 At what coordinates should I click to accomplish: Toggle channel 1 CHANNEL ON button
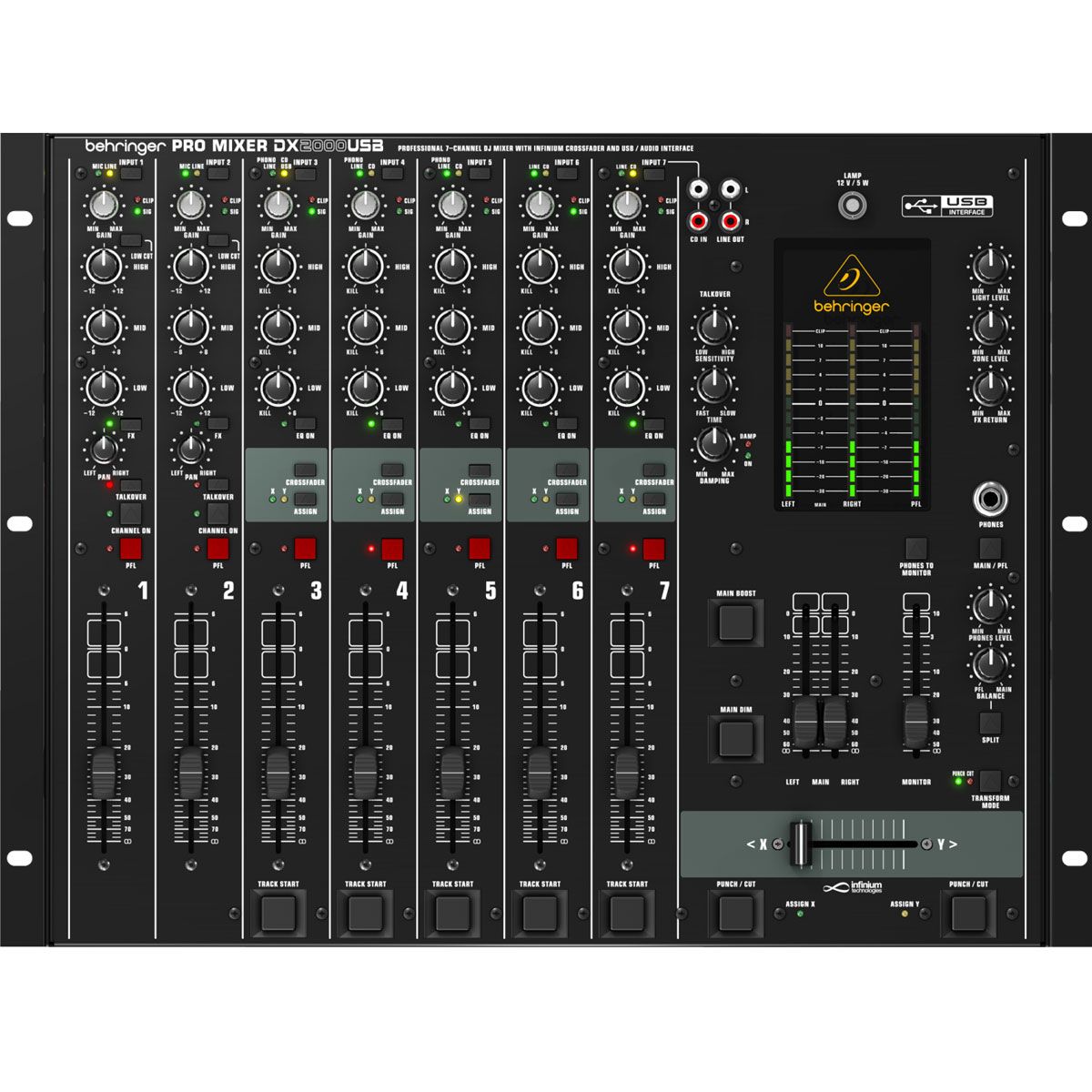(x=131, y=514)
